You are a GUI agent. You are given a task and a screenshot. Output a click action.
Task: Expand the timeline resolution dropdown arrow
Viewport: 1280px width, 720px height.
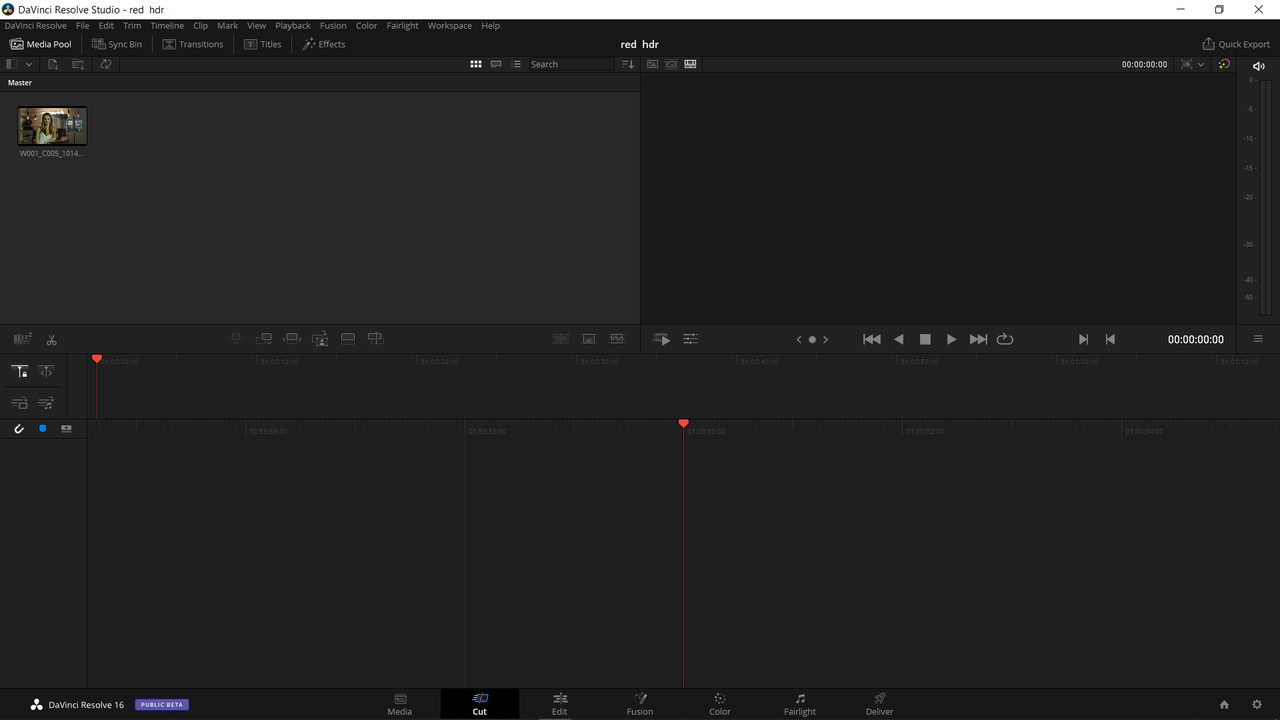tap(1201, 64)
